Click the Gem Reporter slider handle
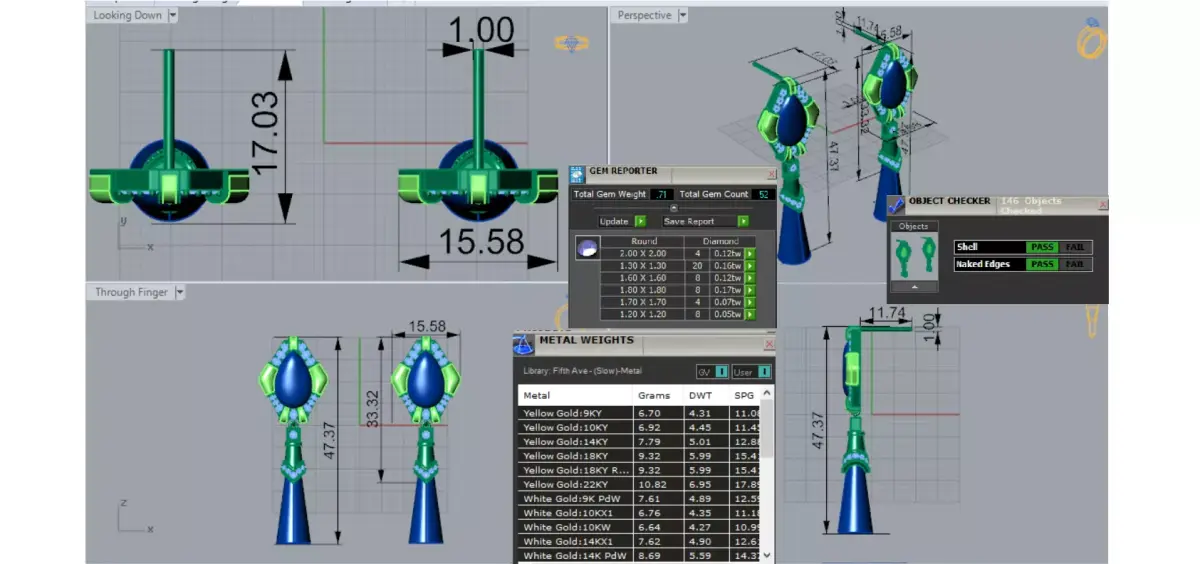1200x564 pixels. tap(673, 207)
